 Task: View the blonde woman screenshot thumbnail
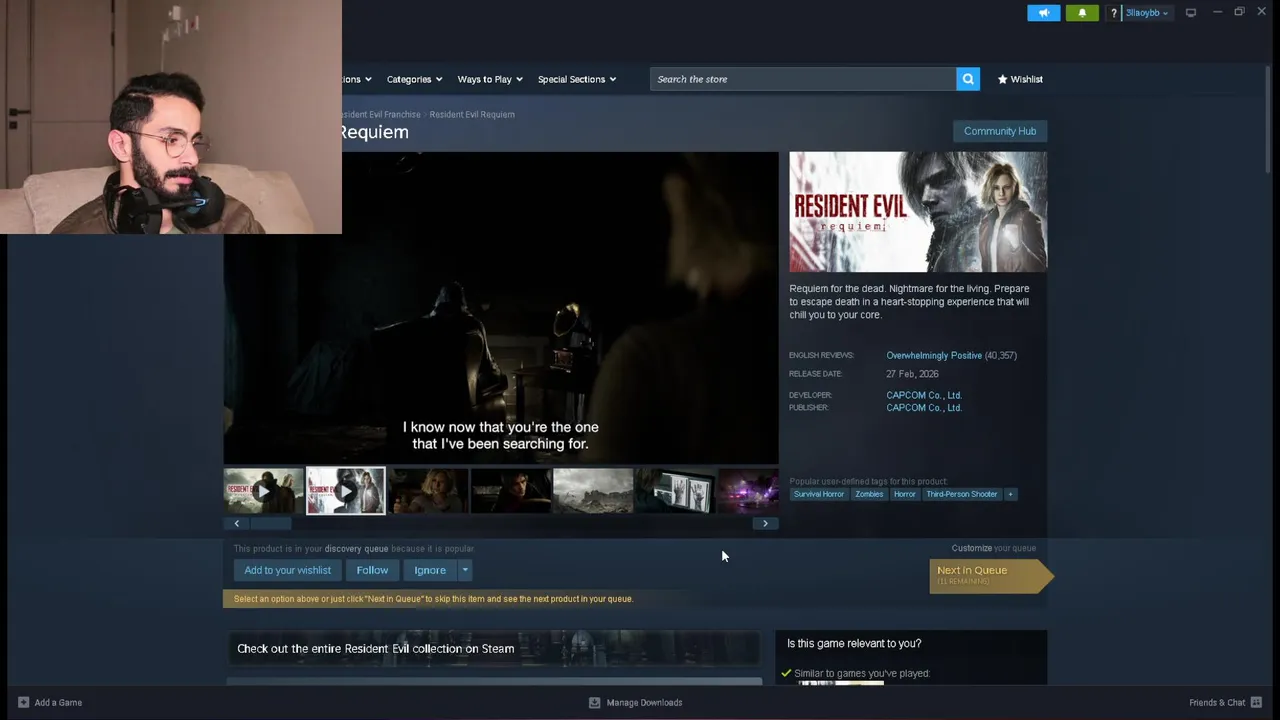pos(428,491)
